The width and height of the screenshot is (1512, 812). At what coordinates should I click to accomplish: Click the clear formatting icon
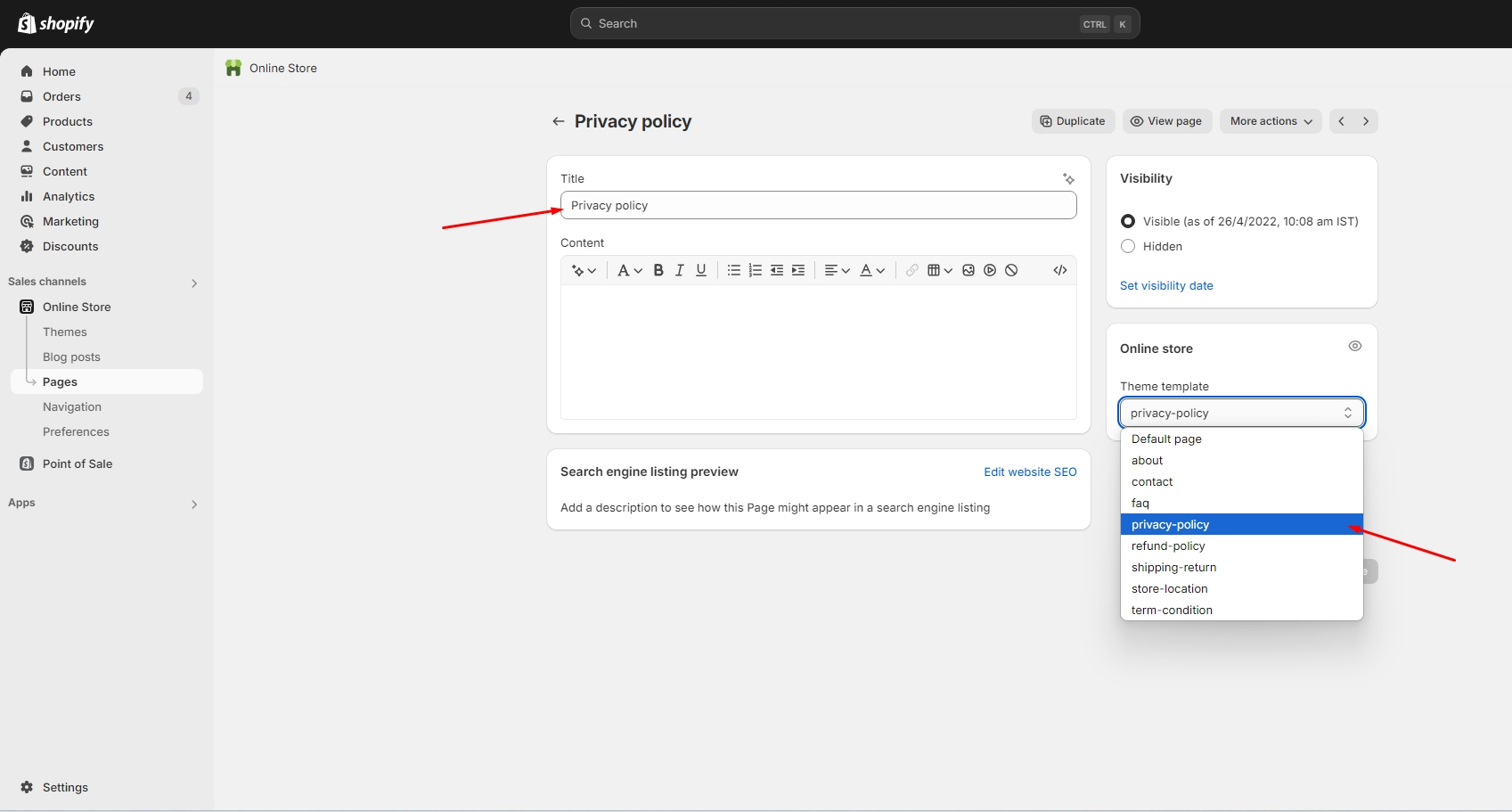click(1011, 270)
